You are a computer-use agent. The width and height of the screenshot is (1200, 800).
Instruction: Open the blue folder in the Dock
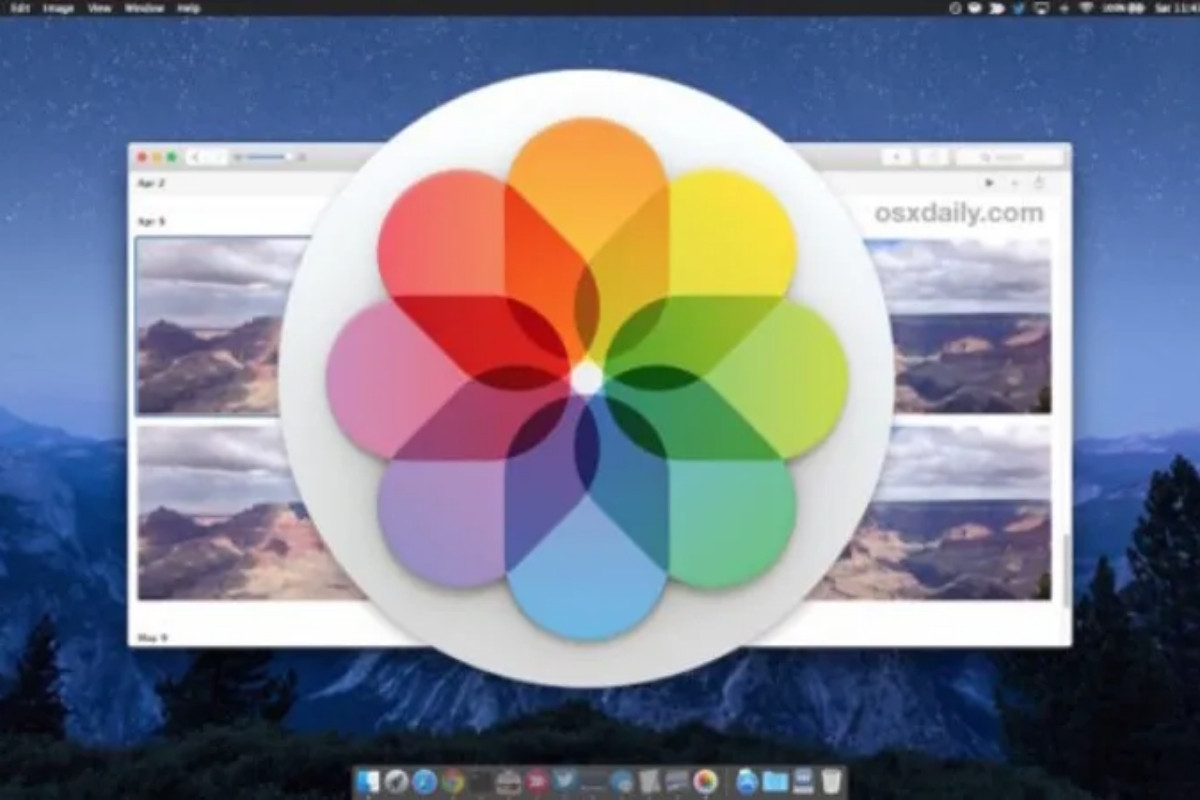[x=776, y=781]
